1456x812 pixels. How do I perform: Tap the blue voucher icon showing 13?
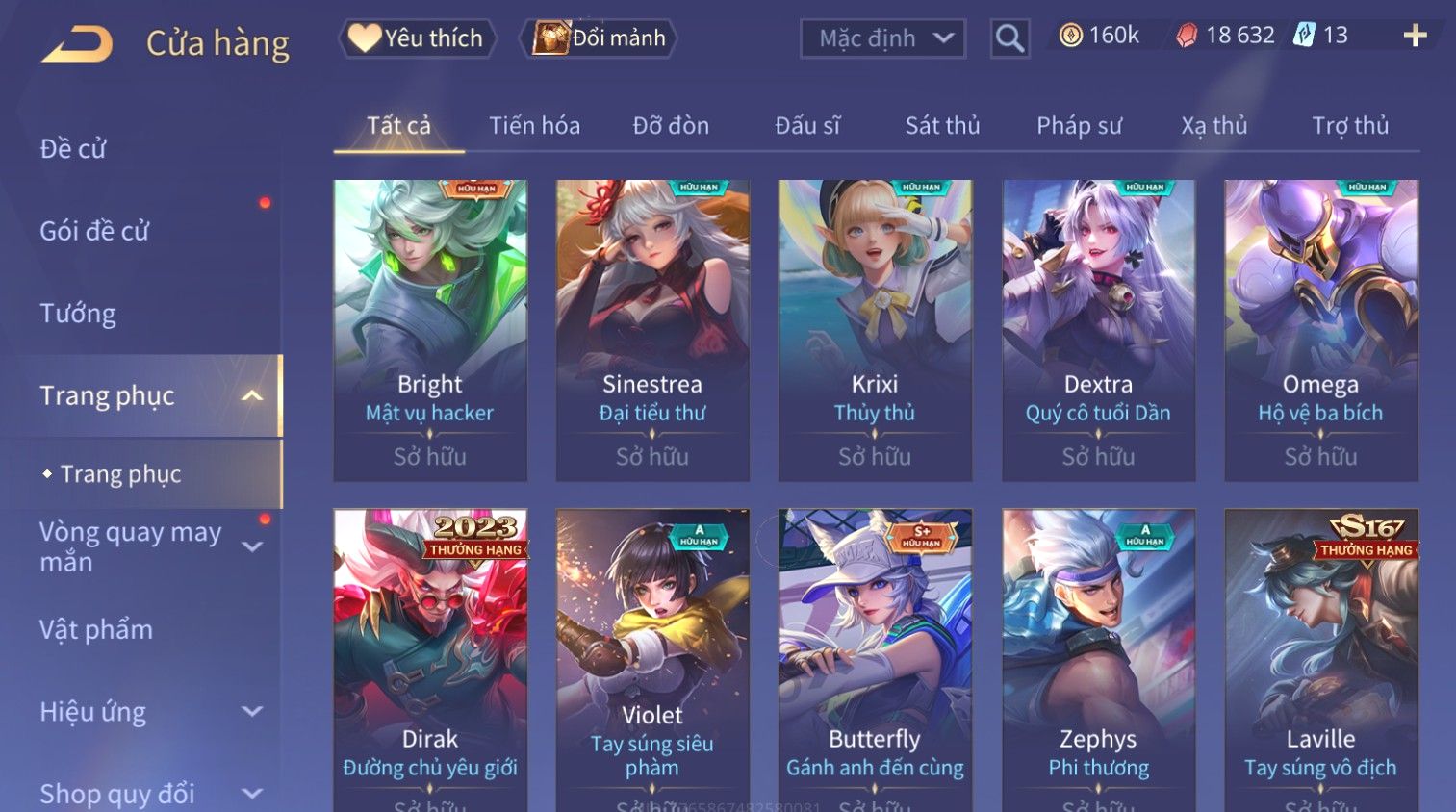(x=1303, y=36)
